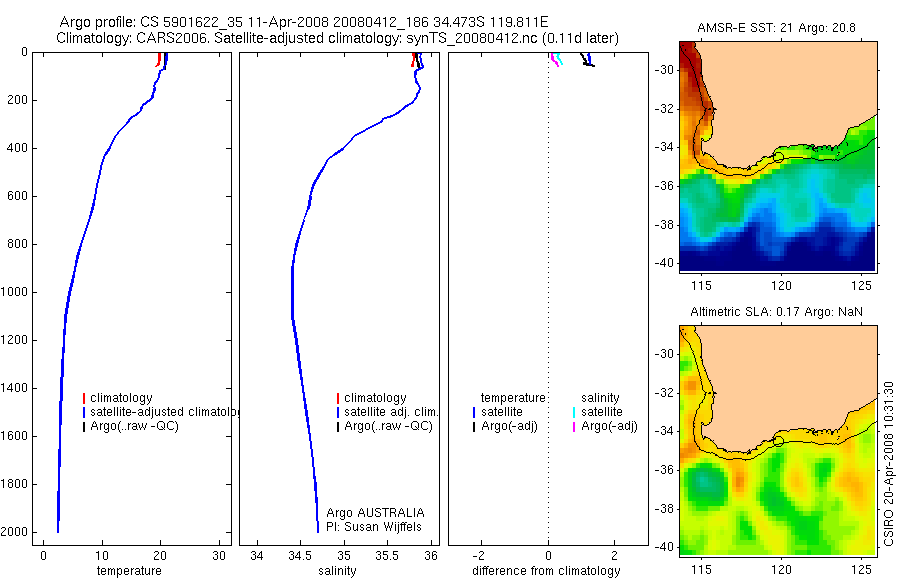Click the '1000' depth axis tick label
Viewport: 900px width, 580px height.
tap(14, 292)
